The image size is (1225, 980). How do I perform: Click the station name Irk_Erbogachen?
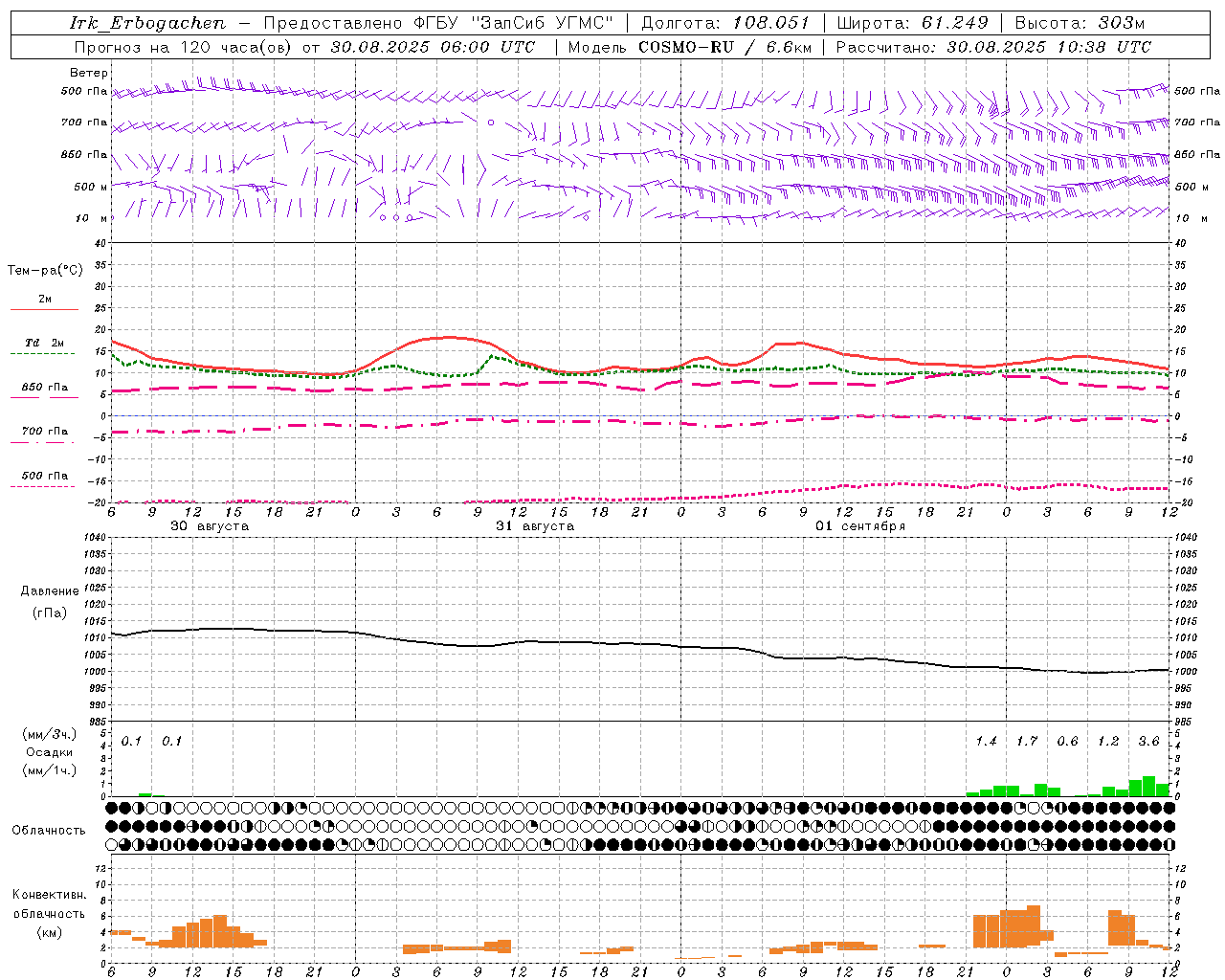(x=148, y=23)
